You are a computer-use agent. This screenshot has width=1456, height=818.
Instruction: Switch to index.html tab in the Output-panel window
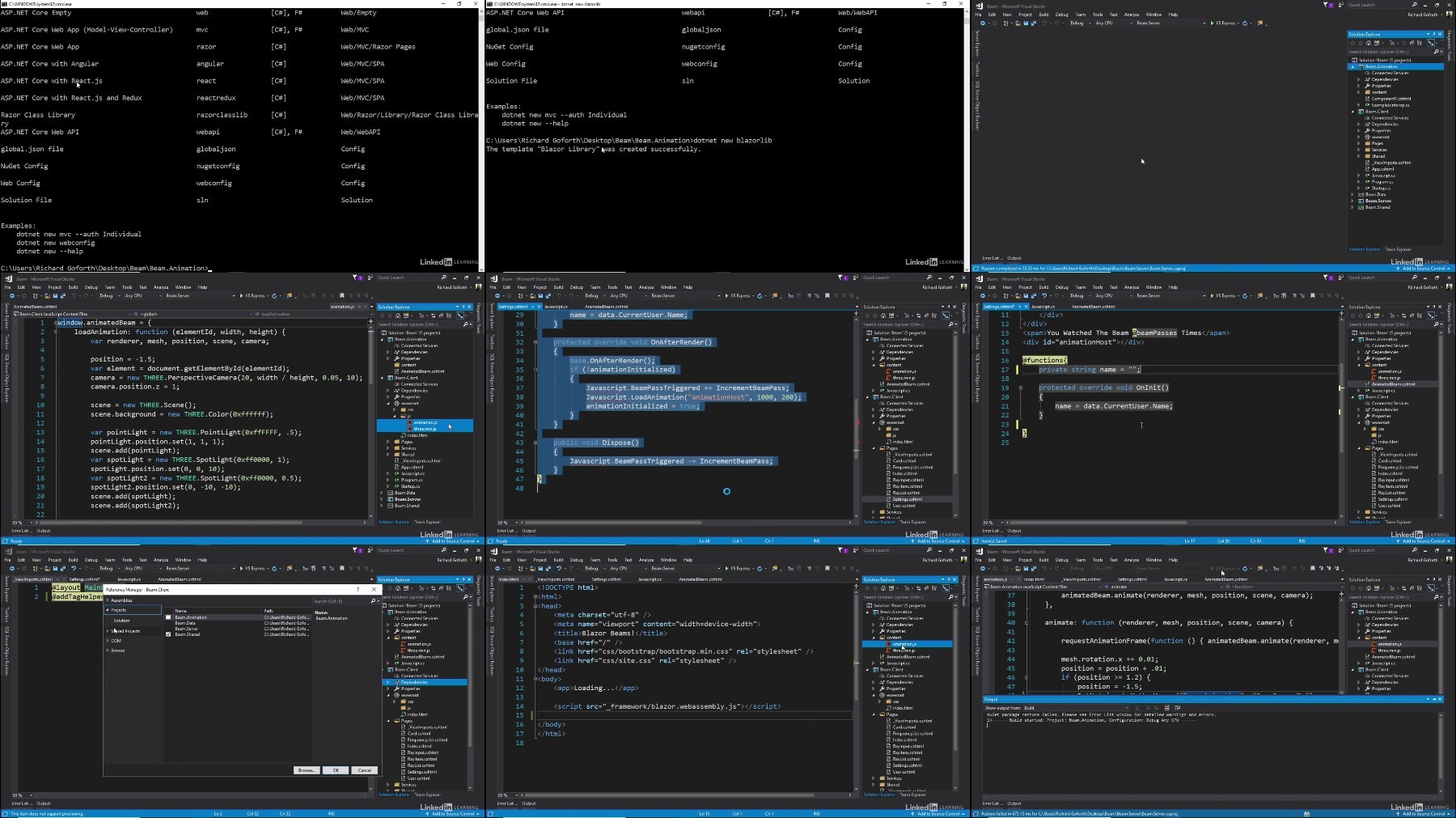(x=1034, y=579)
